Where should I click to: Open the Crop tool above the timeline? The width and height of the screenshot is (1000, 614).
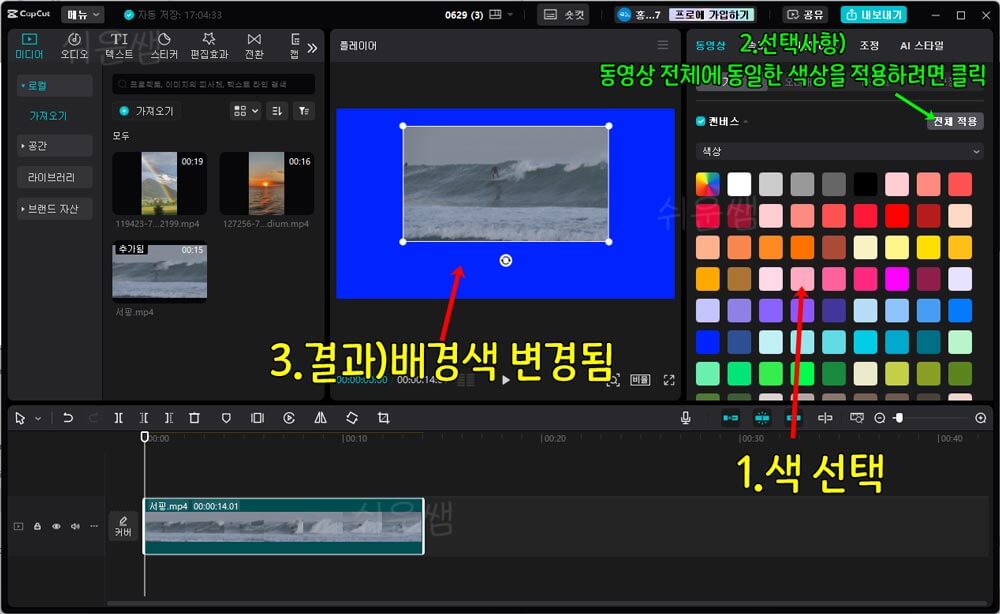384,418
